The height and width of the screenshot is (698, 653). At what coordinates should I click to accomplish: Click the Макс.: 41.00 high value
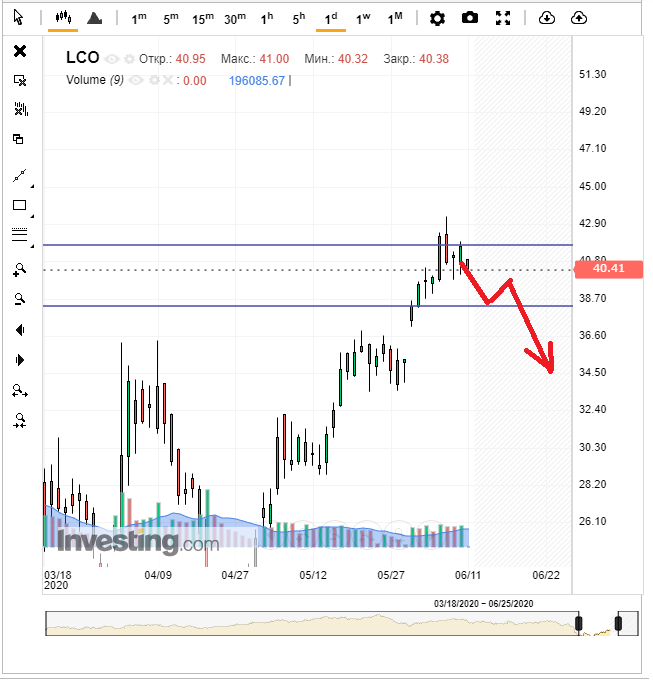[x=255, y=59]
